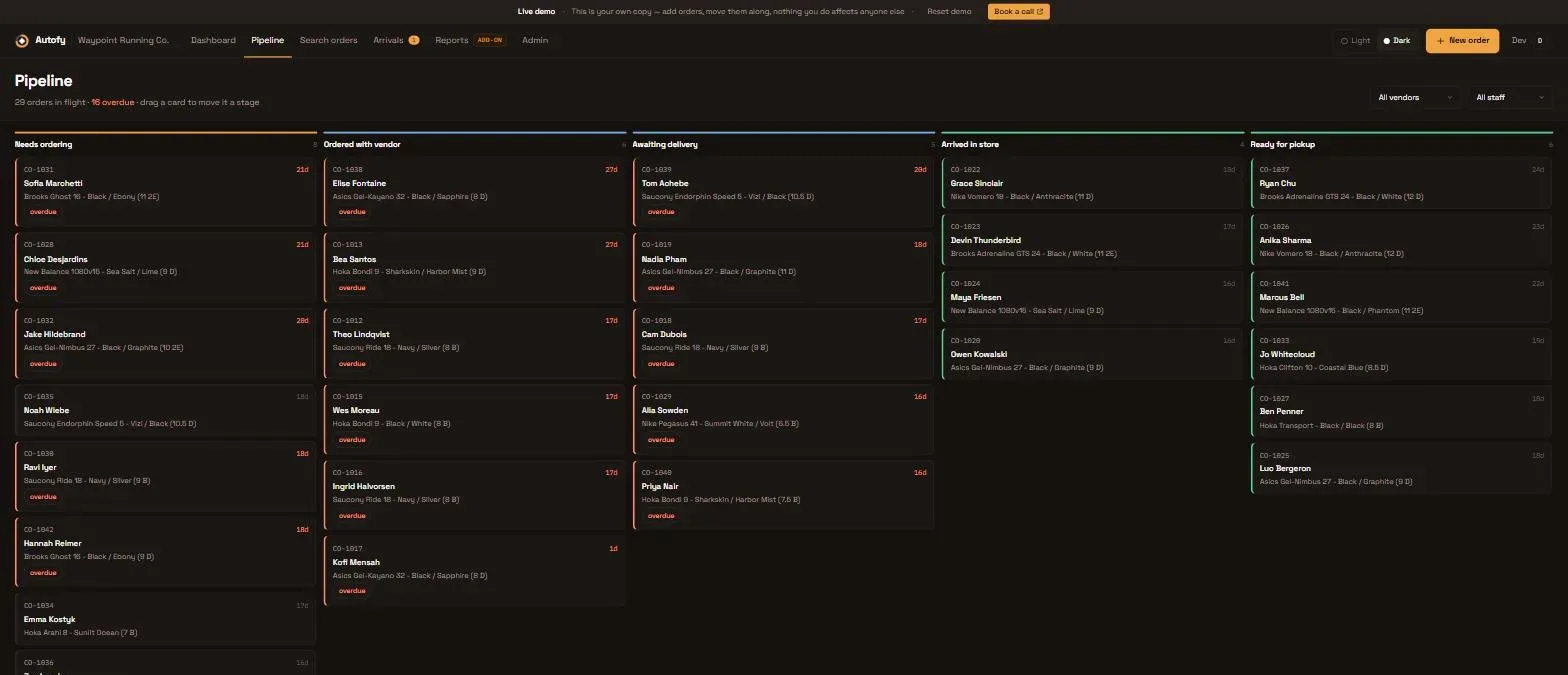This screenshot has height=675, width=1568.
Task: Open Bea Santos order card
Action: (x=475, y=267)
